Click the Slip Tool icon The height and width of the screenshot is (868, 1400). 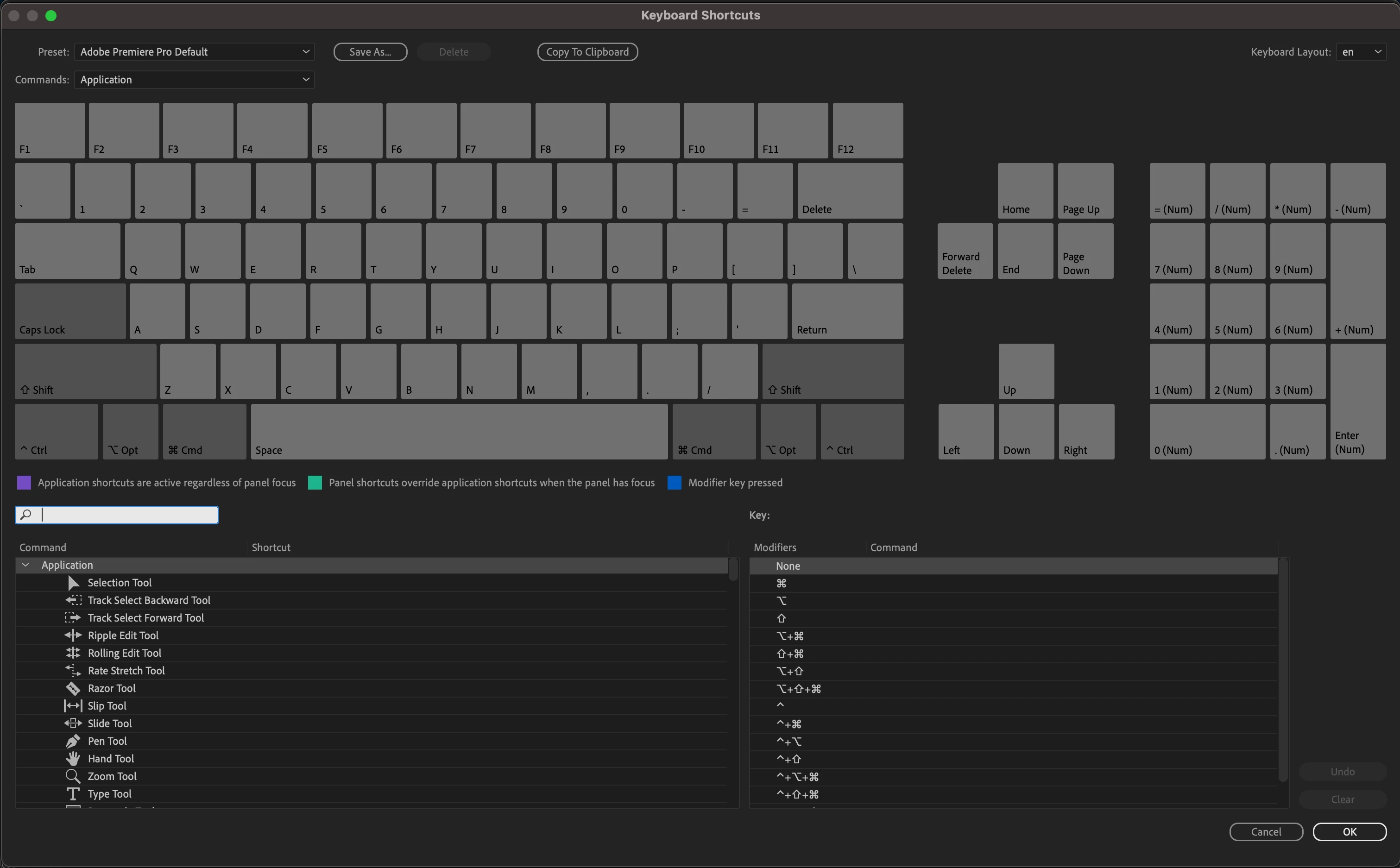(x=73, y=705)
